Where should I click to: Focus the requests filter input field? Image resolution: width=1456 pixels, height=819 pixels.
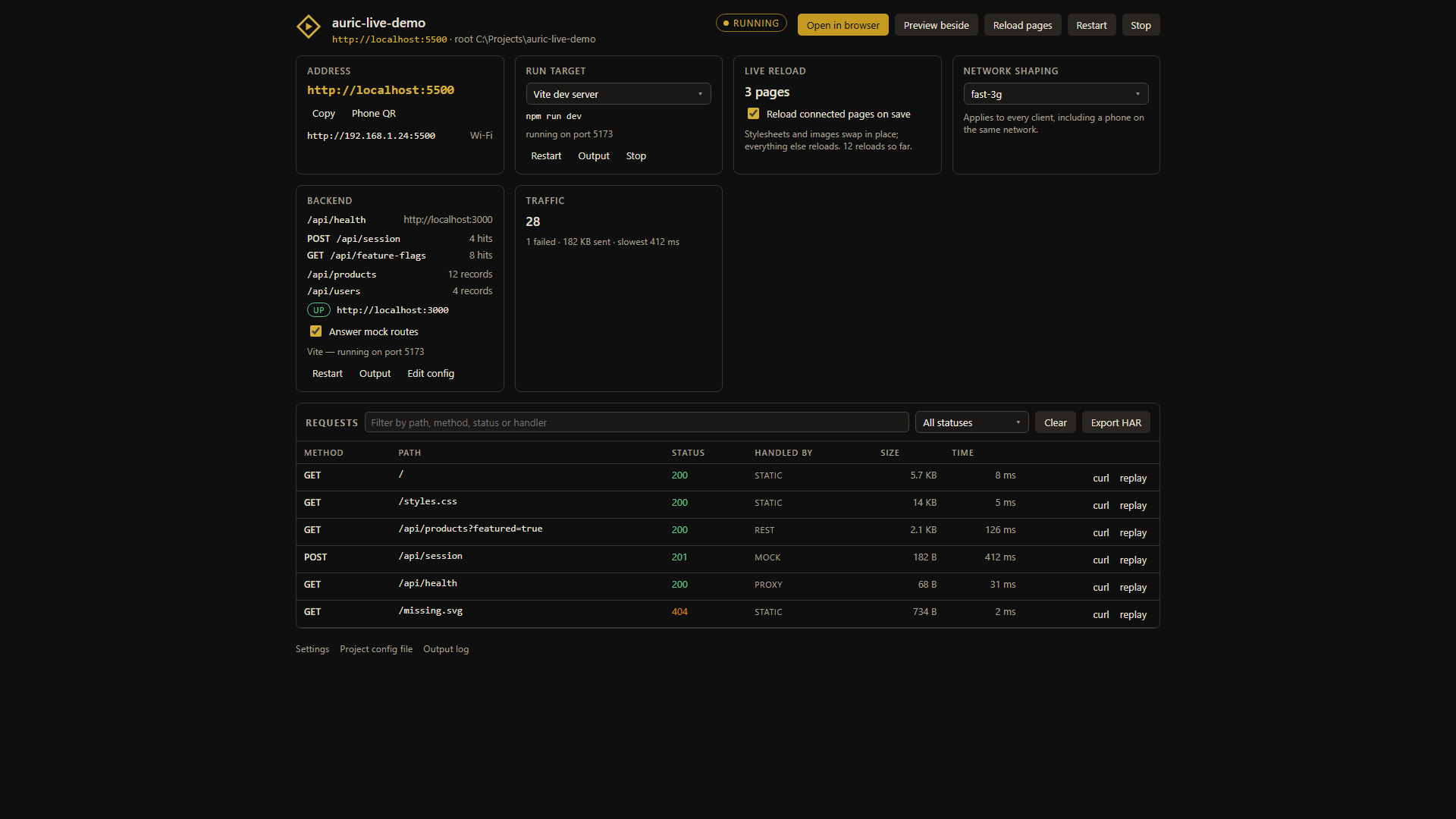[x=636, y=422]
